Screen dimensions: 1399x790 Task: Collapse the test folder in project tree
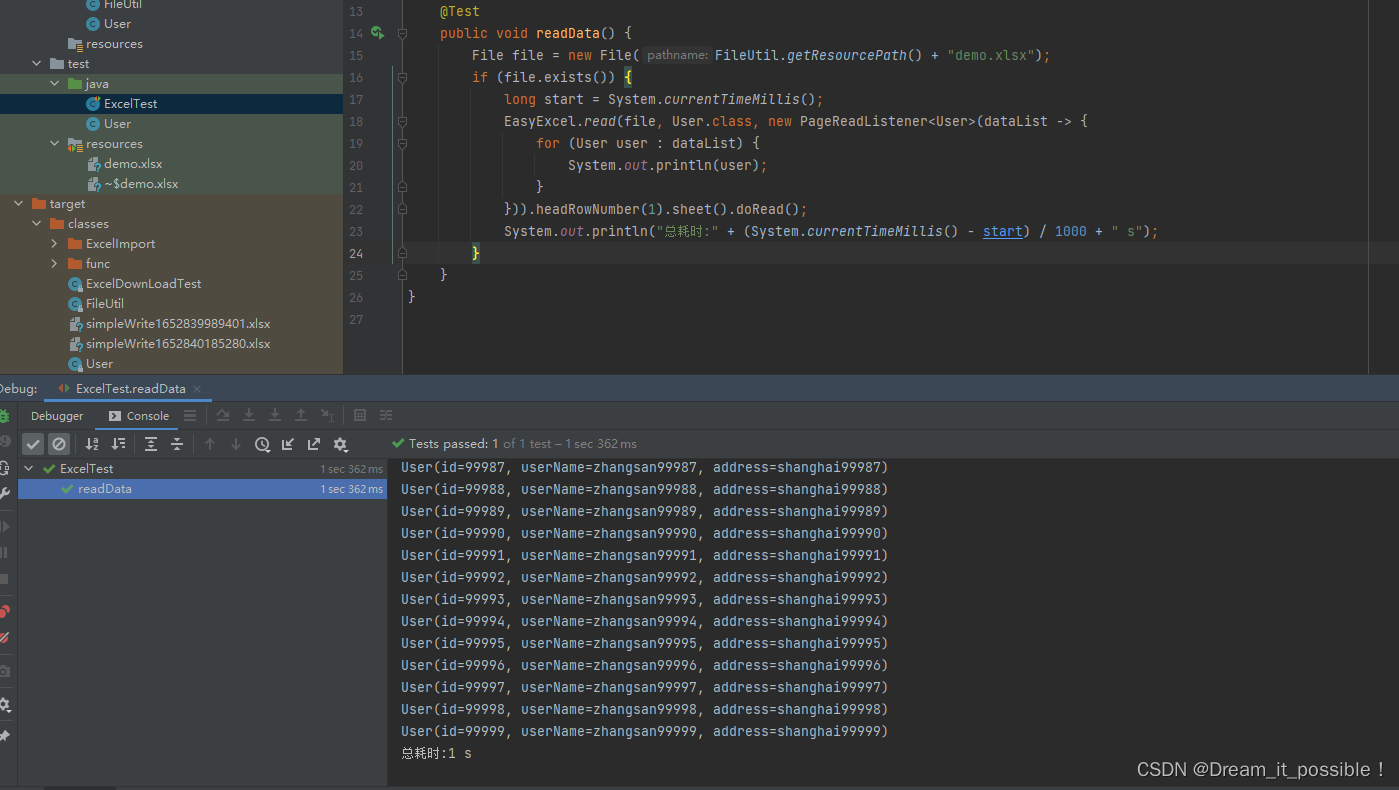coord(37,64)
